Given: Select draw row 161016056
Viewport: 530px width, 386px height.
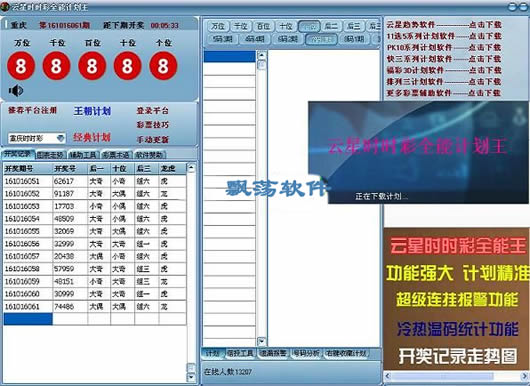Looking at the screenshot, I should (x=95, y=244).
